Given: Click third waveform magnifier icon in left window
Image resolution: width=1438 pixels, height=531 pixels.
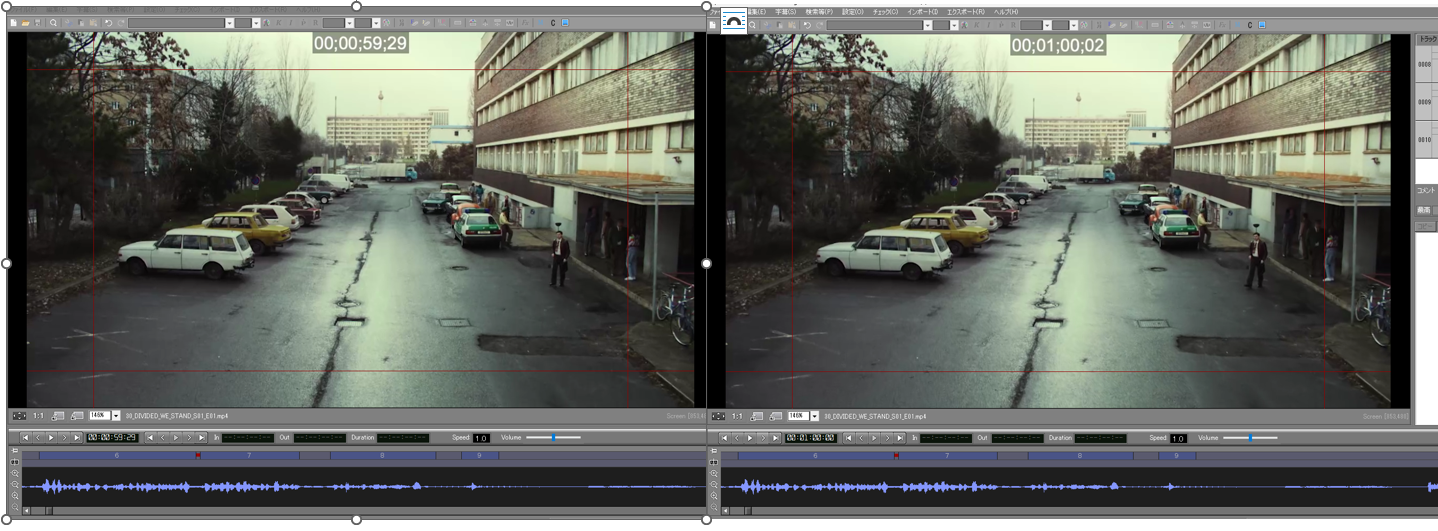Looking at the screenshot, I should [15, 495].
